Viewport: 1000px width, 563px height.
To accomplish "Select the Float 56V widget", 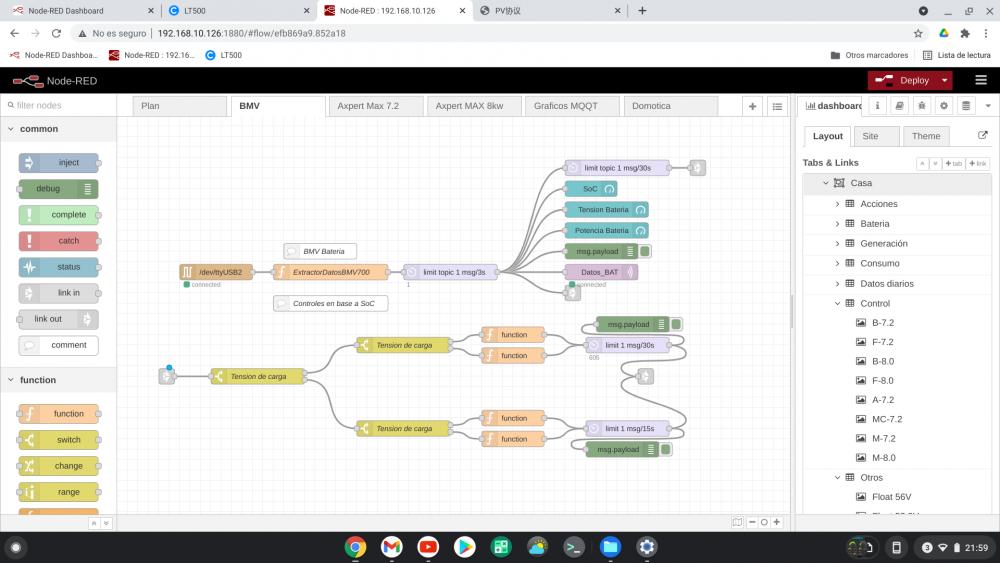I will [891, 497].
